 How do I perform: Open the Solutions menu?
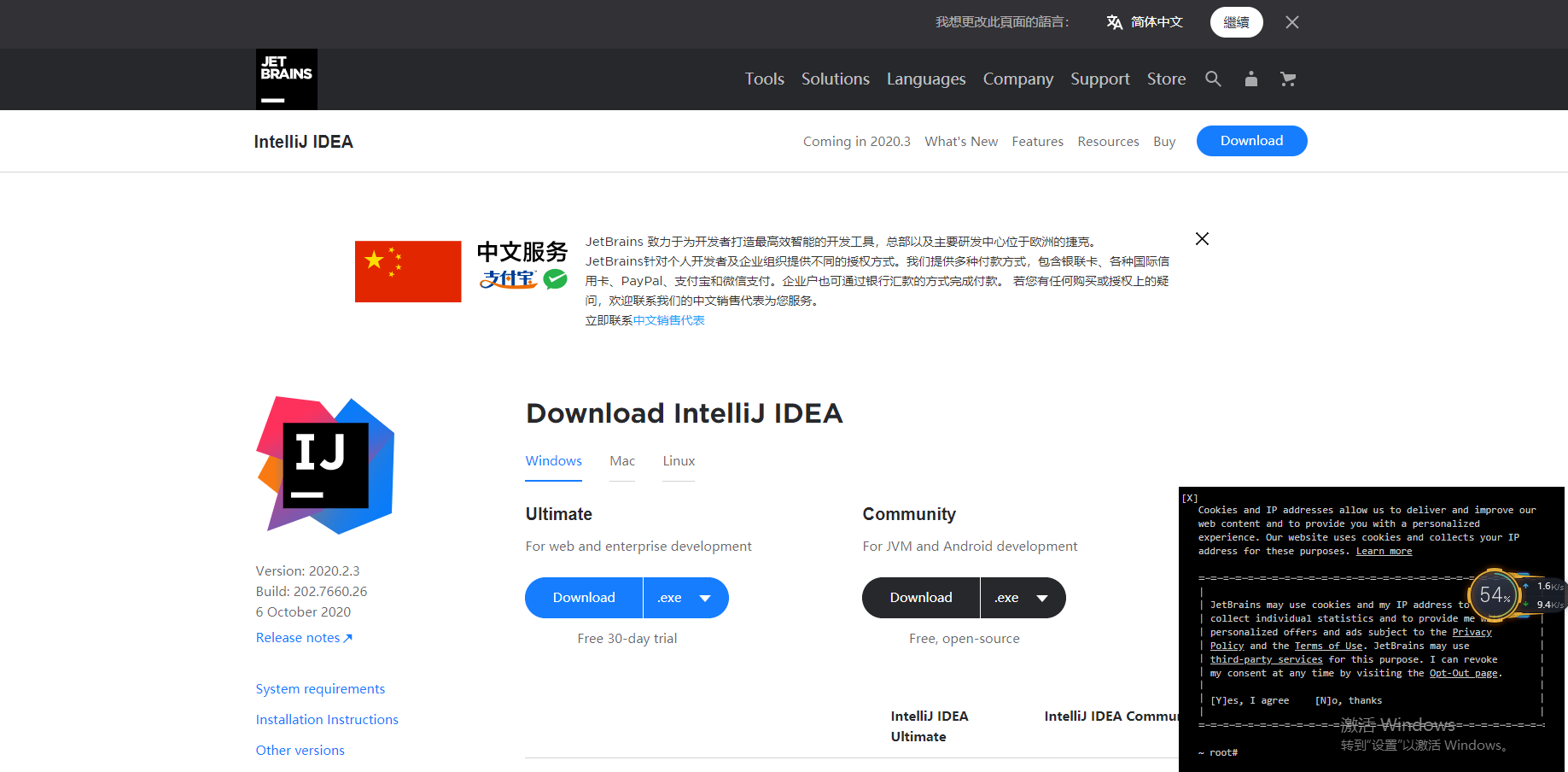[835, 79]
